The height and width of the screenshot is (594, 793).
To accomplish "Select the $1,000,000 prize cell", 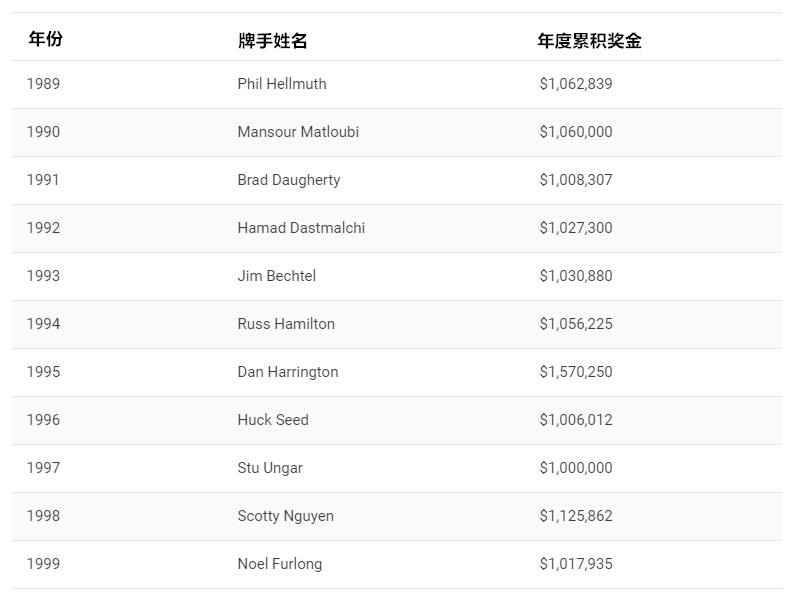I will coord(576,468).
